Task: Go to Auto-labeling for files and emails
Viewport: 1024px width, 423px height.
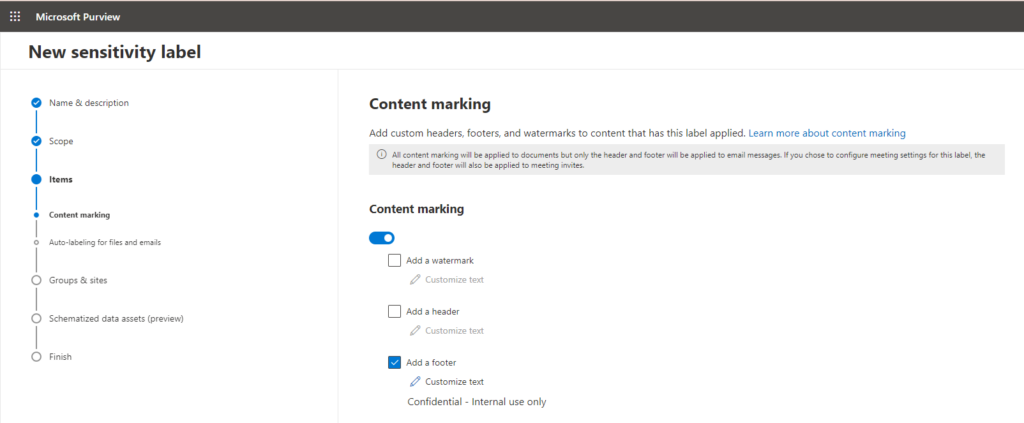Action: 104,242
